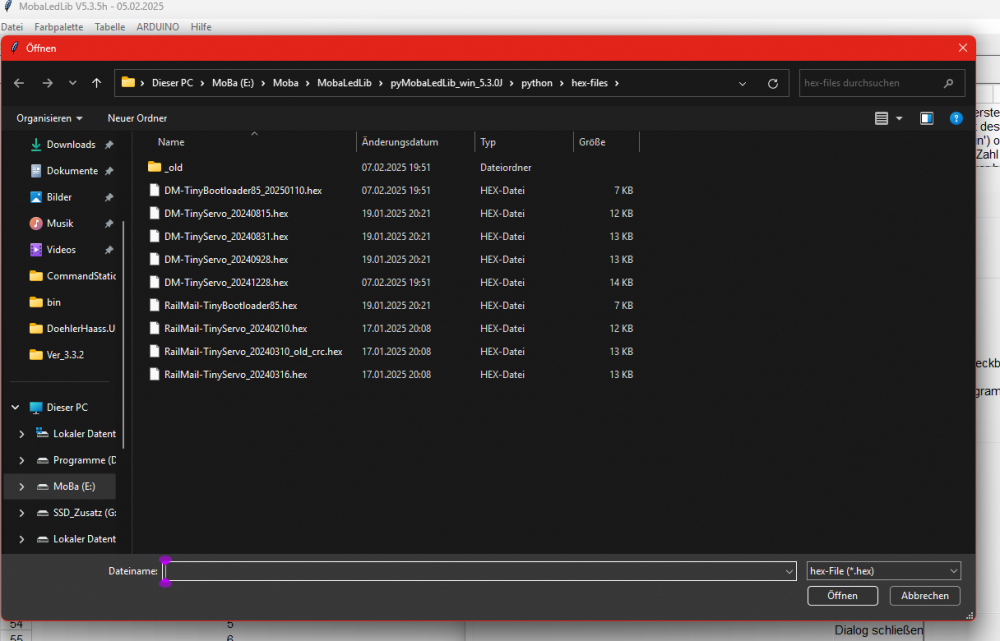Open the Hilfe menu
Screen dimensions: 1000x641
(x=200, y=27)
